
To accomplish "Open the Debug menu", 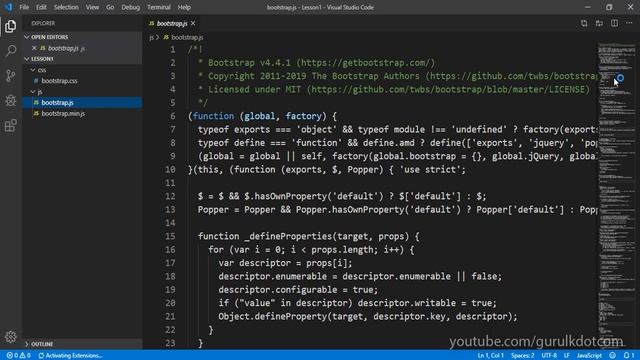I will pyautogui.click(x=131, y=7).
